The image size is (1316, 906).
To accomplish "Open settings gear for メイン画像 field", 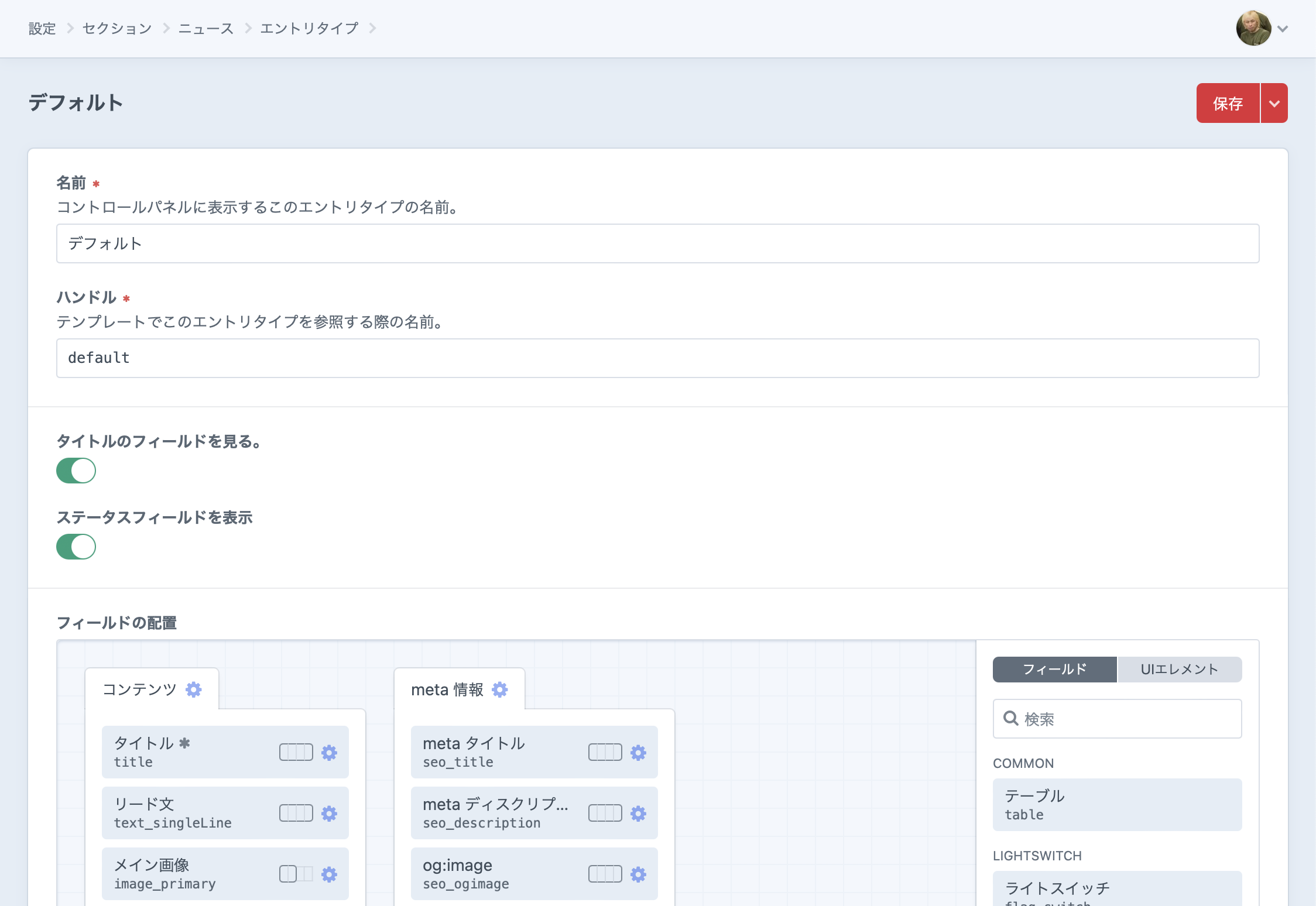I will pos(330,874).
